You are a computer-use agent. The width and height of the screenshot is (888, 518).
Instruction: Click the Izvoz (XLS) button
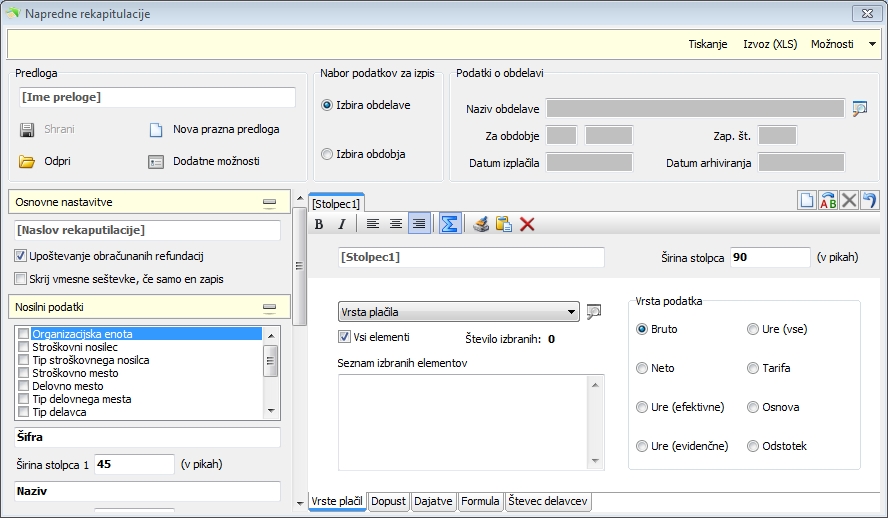tap(769, 45)
